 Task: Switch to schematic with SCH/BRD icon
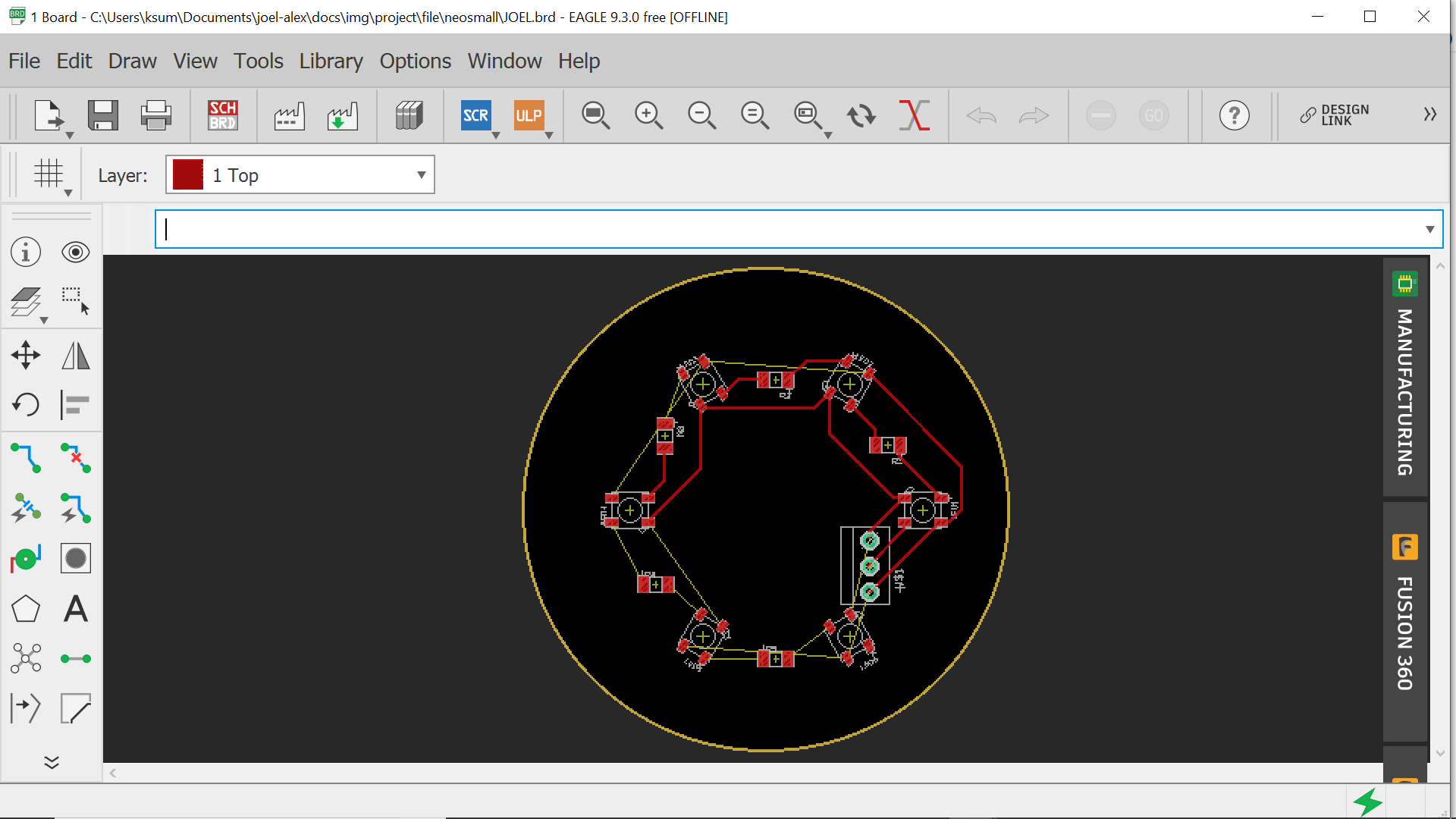(x=223, y=115)
